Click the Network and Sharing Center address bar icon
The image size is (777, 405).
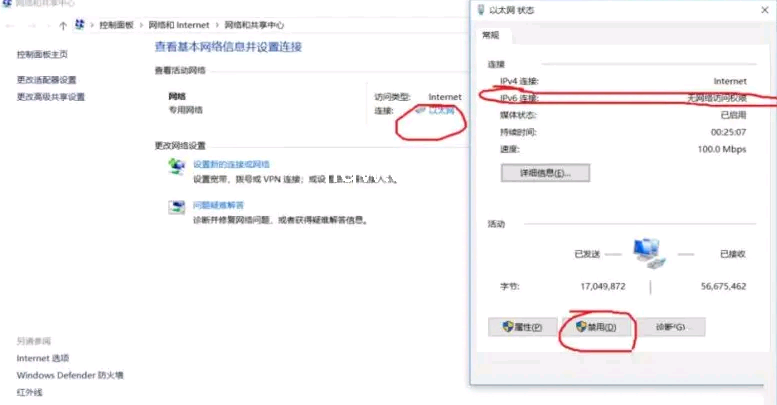point(79,24)
